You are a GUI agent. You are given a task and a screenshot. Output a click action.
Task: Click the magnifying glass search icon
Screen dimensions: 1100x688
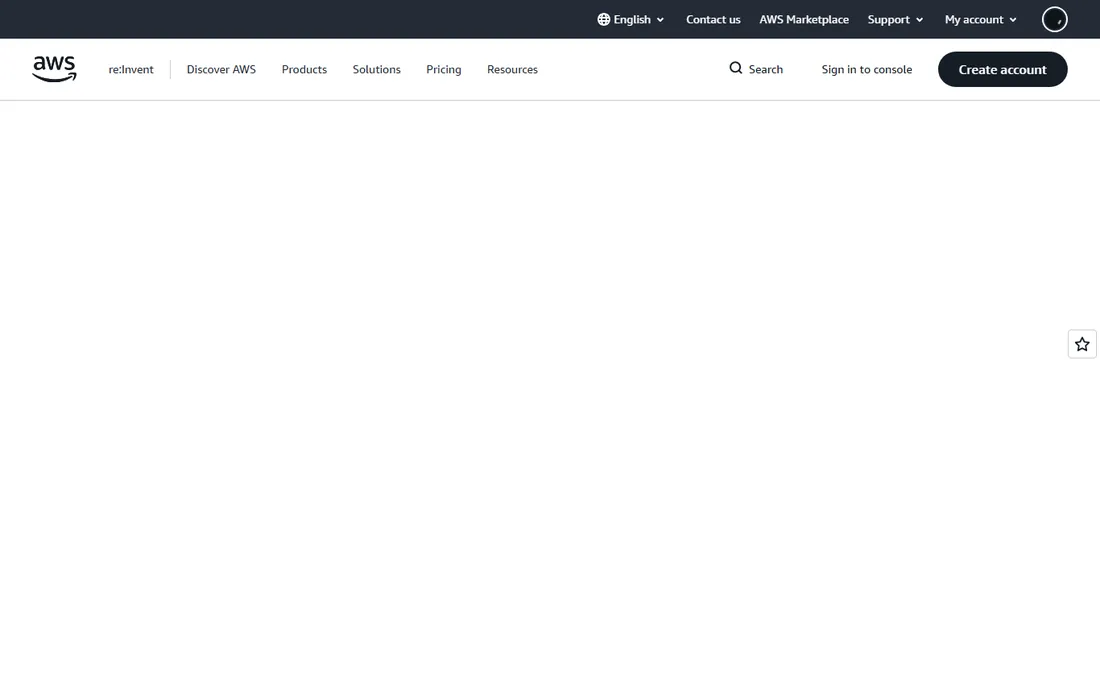pyautogui.click(x=735, y=68)
